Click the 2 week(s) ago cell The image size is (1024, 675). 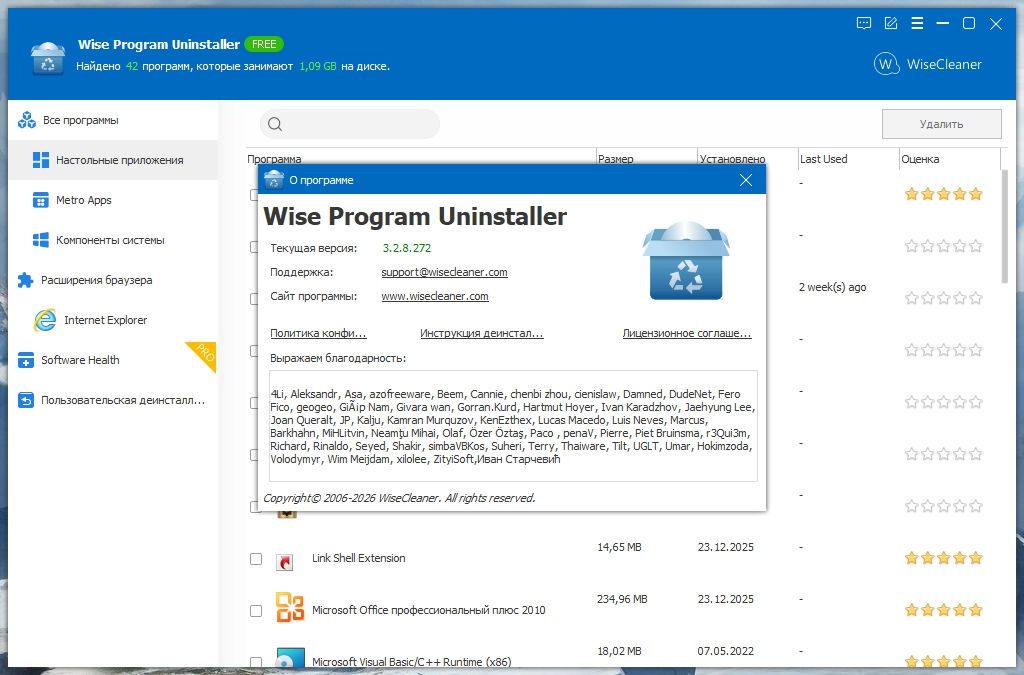click(x=833, y=287)
